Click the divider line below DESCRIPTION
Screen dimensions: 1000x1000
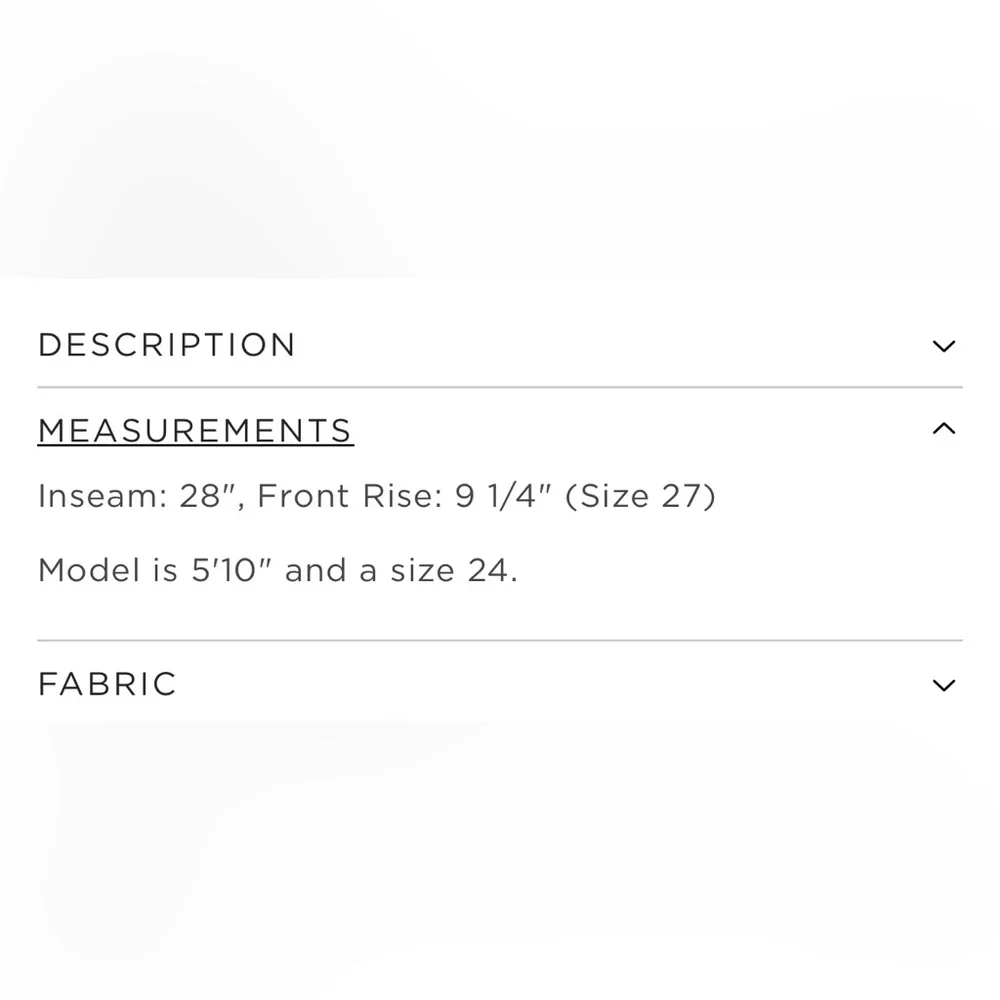point(500,387)
